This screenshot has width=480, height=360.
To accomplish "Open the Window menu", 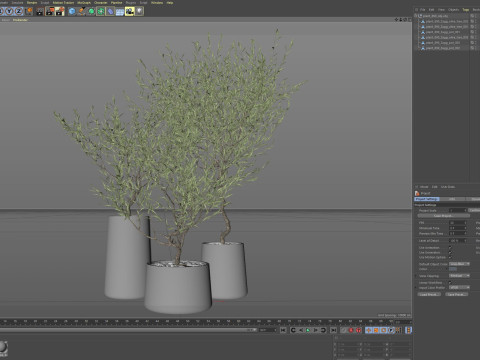I will [x=157, y=2].
